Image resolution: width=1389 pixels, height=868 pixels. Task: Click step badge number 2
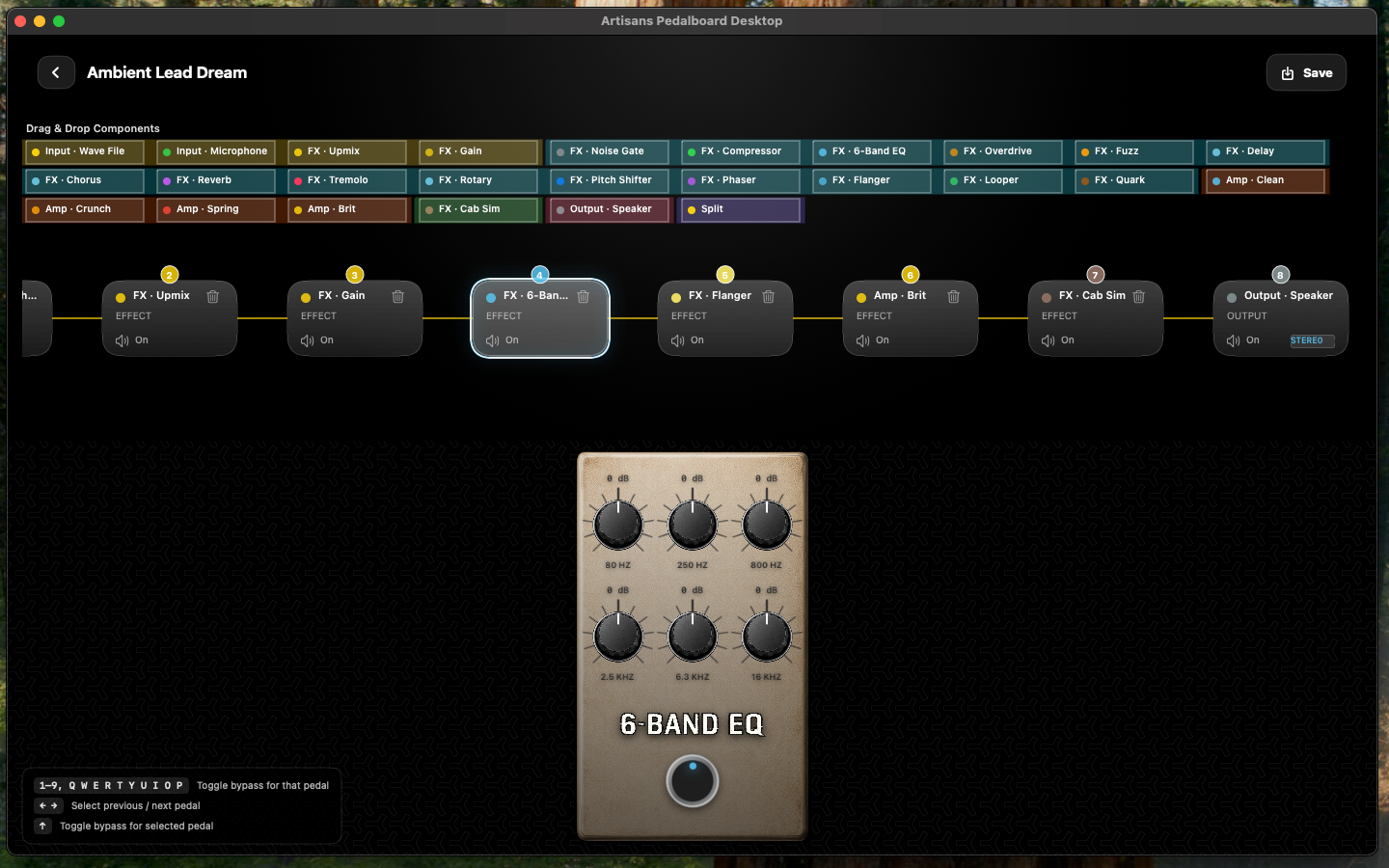coord(170,275)
